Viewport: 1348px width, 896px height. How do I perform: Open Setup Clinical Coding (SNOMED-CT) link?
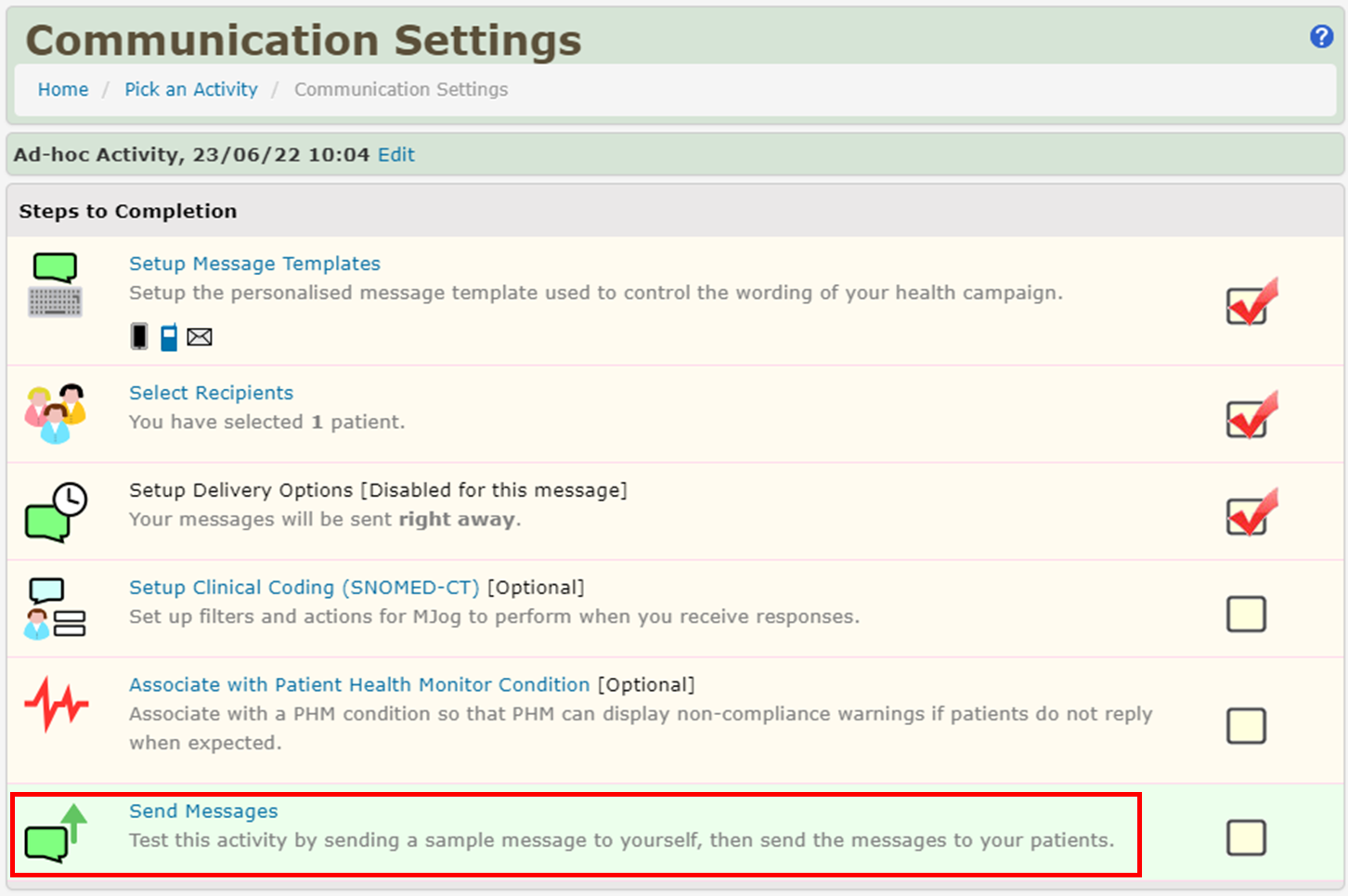304,588
